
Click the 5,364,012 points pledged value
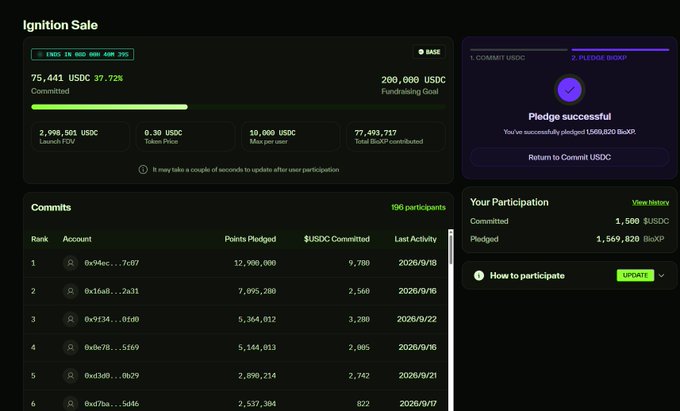click(257, 319)
